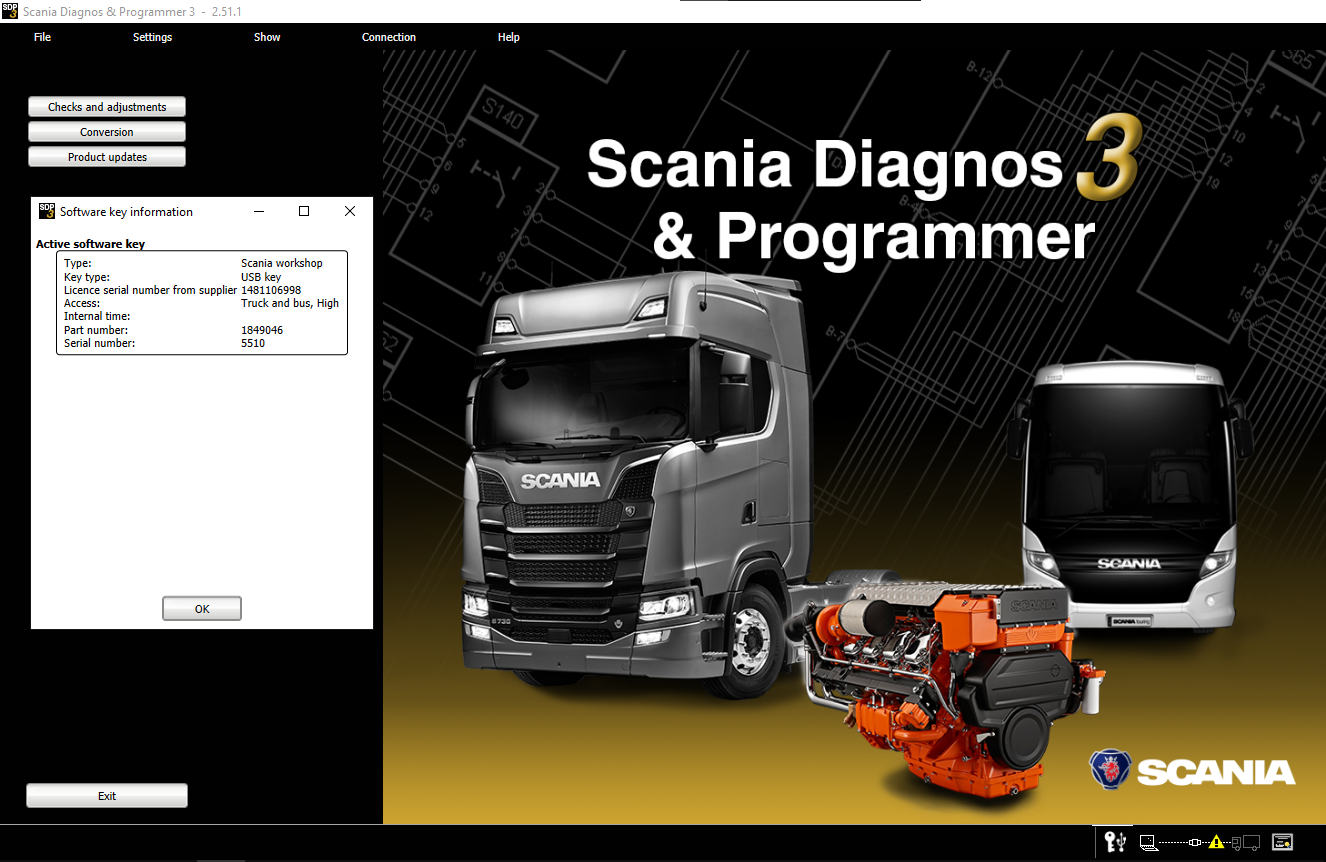Click the yellow warning triangle icon
1326x862 pixels.
(1216, 842)
